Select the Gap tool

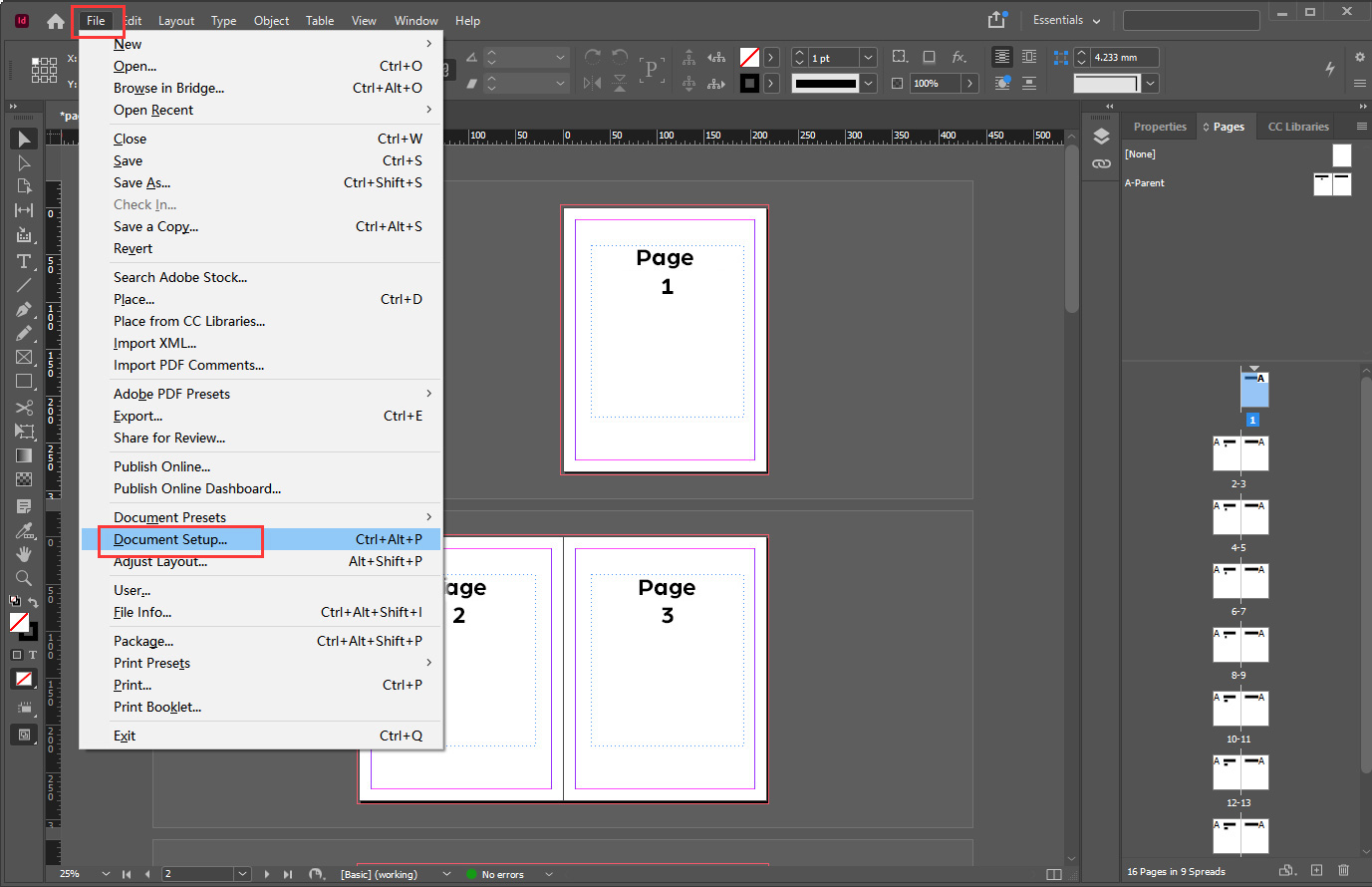tap(24, 210)
